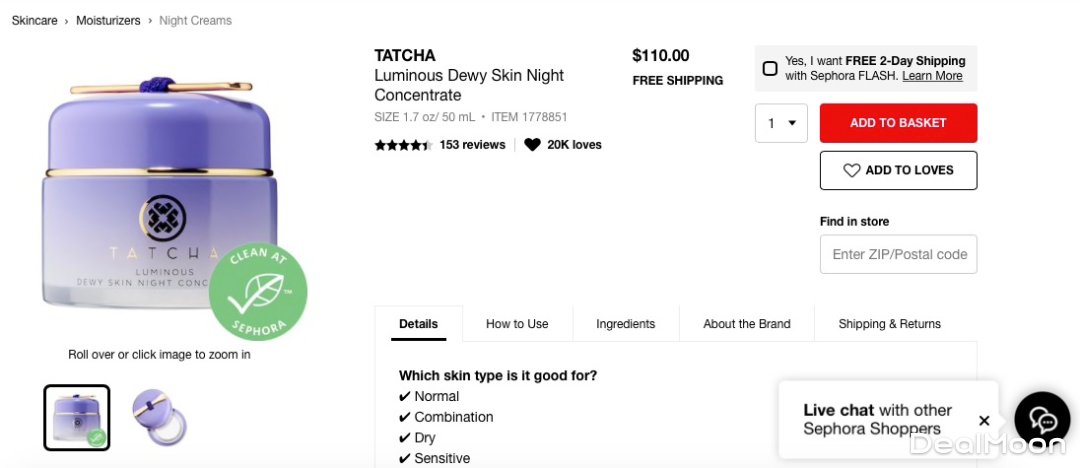Close the Live chat popup
This screenshot has width=1080, height=468.
coord(984,421)
